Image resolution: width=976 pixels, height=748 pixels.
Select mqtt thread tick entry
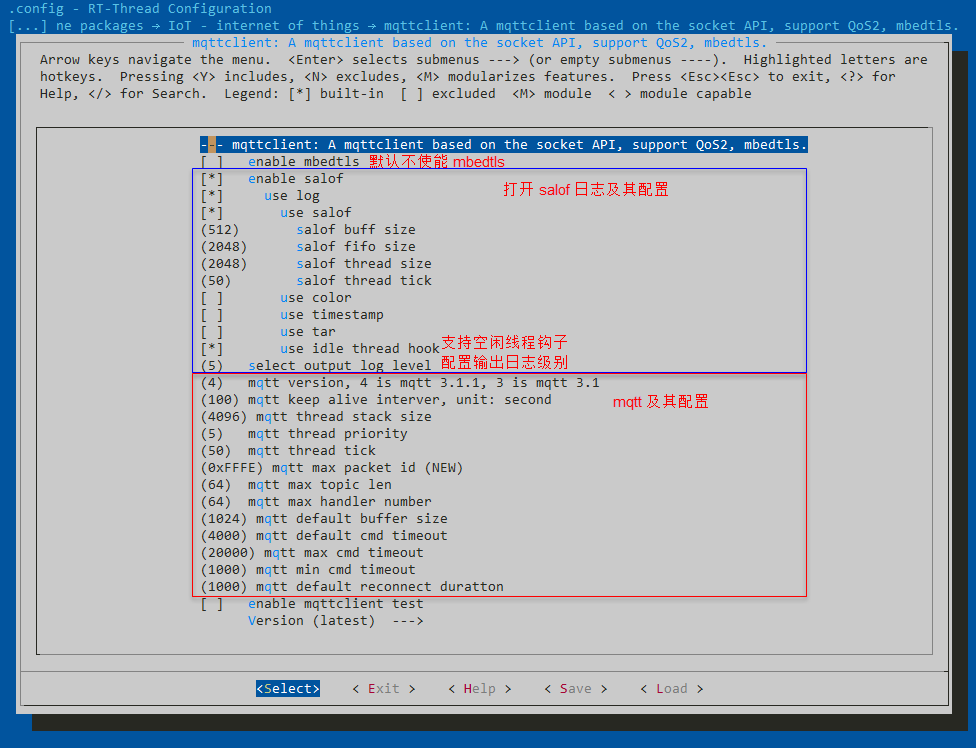point(288,451)
